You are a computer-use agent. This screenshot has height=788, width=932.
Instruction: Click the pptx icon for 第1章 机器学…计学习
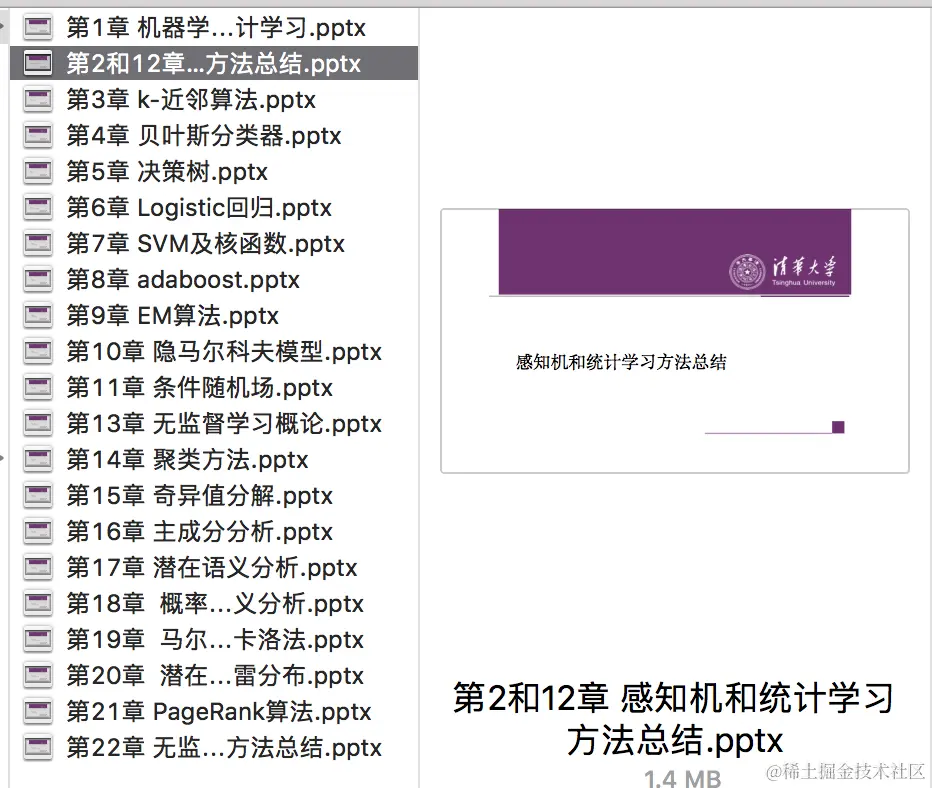click(x=37, y=27)
